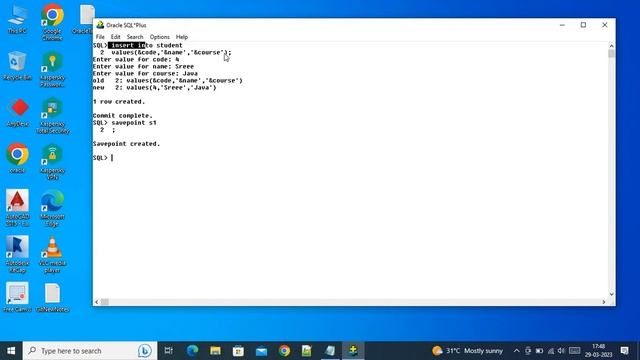Select the TdtNewNotes file on desktop

pyautogui.click(x=52, y=298)
